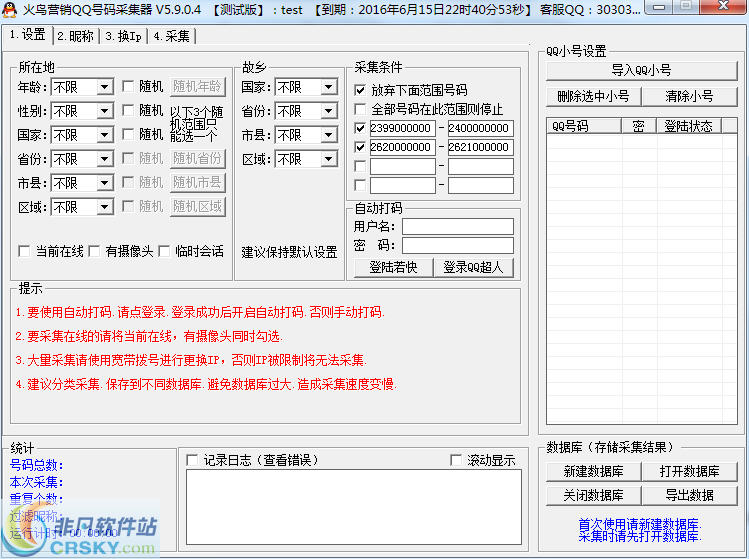Select the 1.设置 tab

tap(27, 35)
